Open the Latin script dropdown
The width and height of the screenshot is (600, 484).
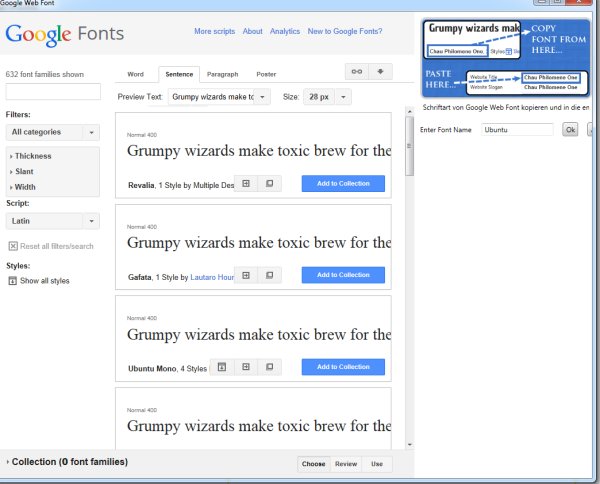pyautogui.click(x=53, y=221)
